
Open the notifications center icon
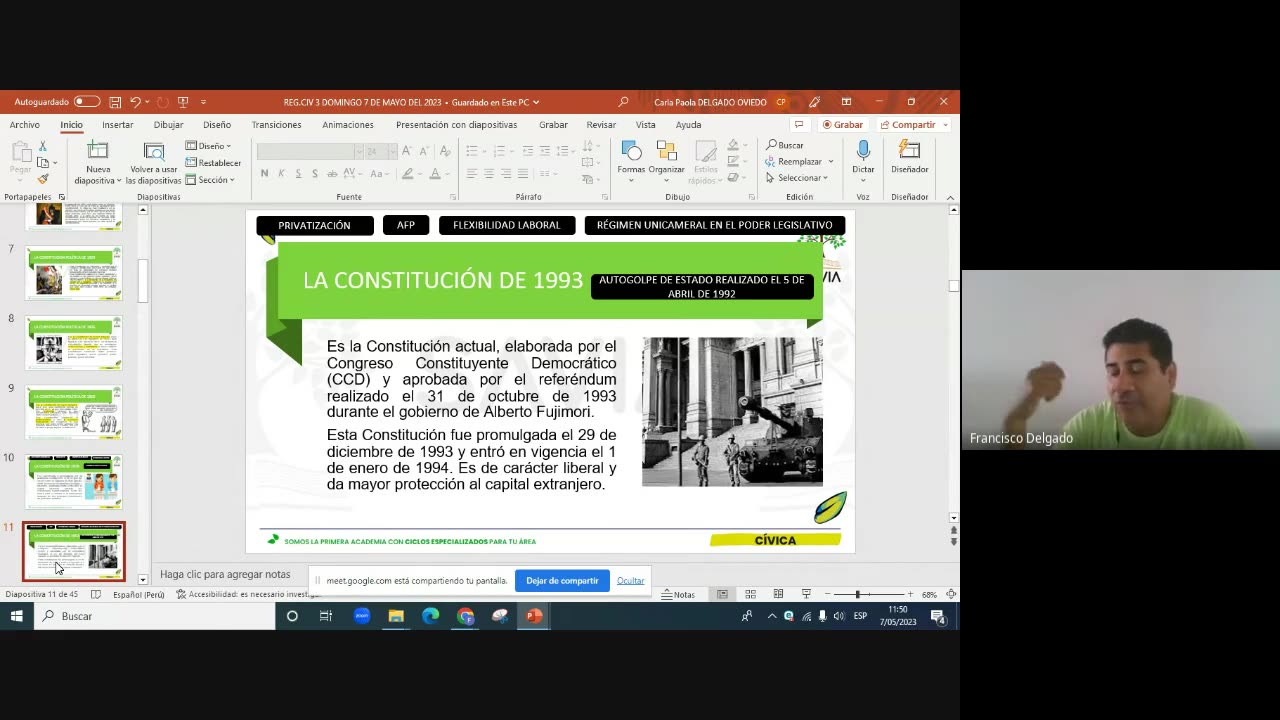[x=938, y=616]
